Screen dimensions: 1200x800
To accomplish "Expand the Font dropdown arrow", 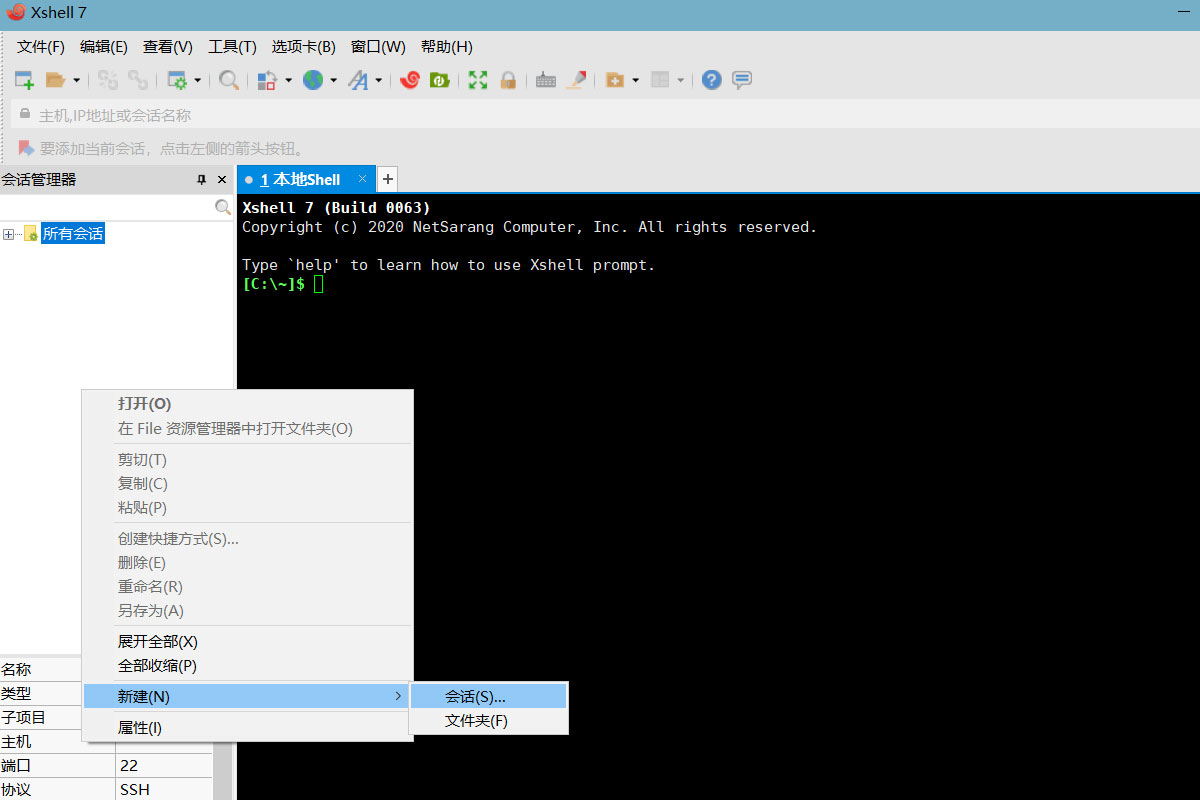I will pyautogui.click(x=378, y=80).
